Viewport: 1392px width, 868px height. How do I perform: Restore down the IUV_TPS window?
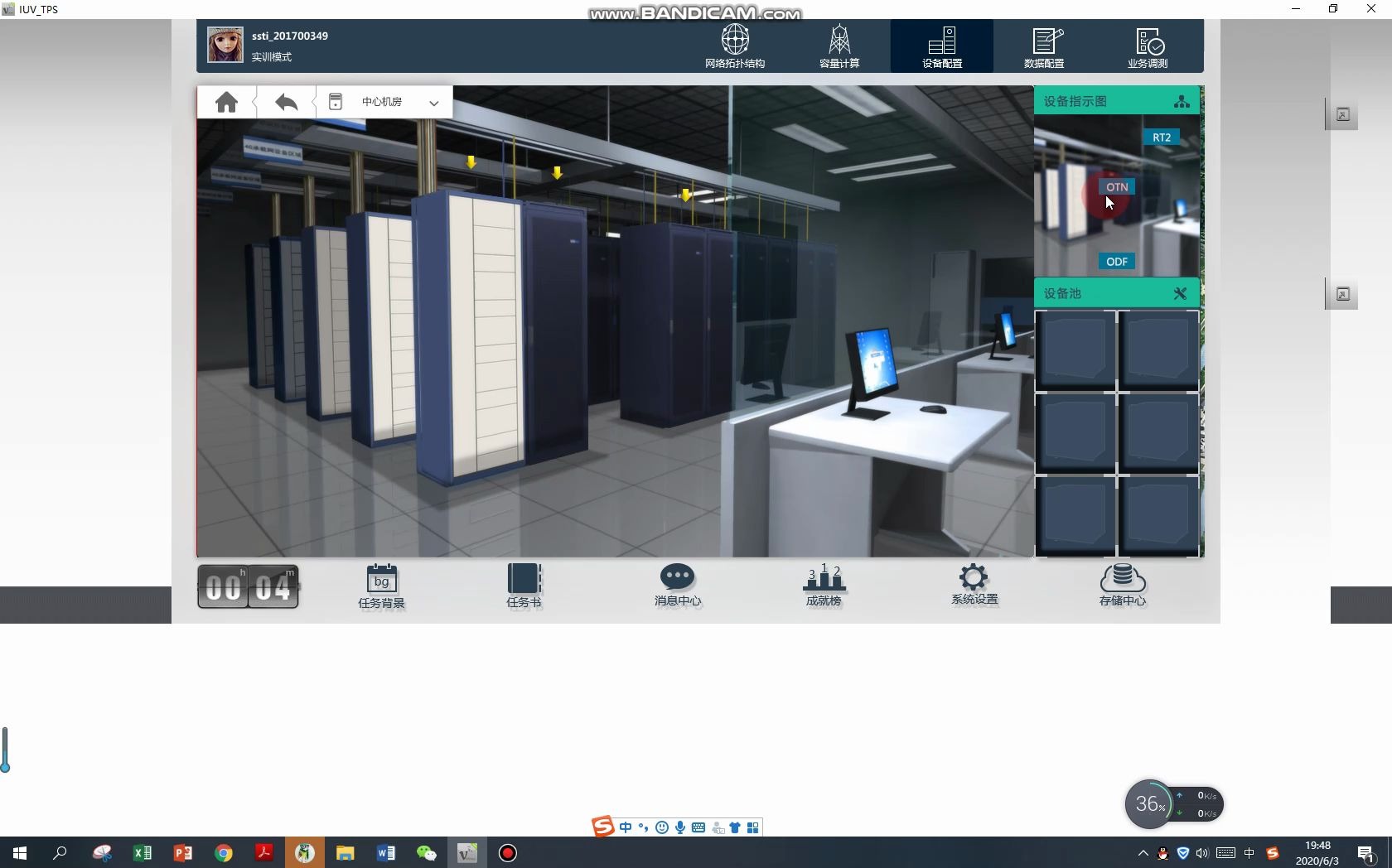point(1333,9)
